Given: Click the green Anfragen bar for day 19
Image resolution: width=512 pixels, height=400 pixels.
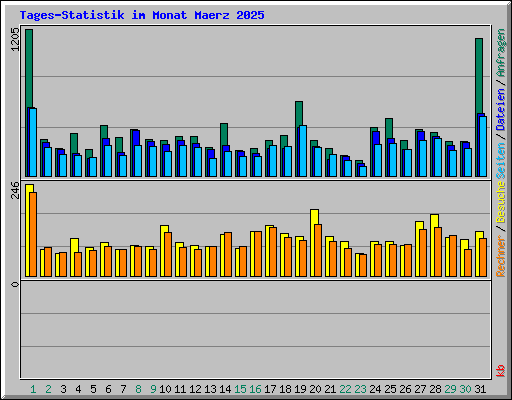Looking at the screenshot, I should [299, 114].
